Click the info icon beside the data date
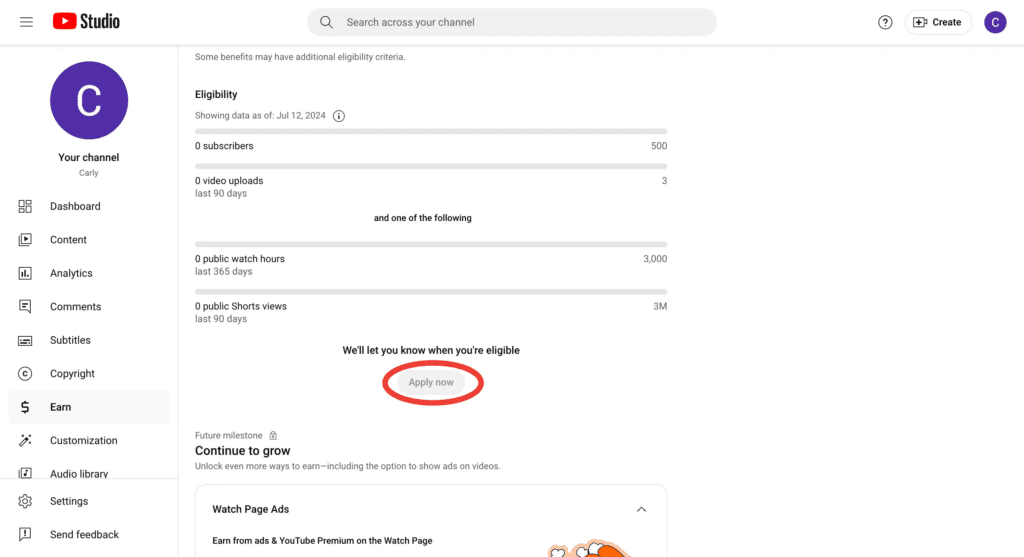 click(x=339, y=116)
